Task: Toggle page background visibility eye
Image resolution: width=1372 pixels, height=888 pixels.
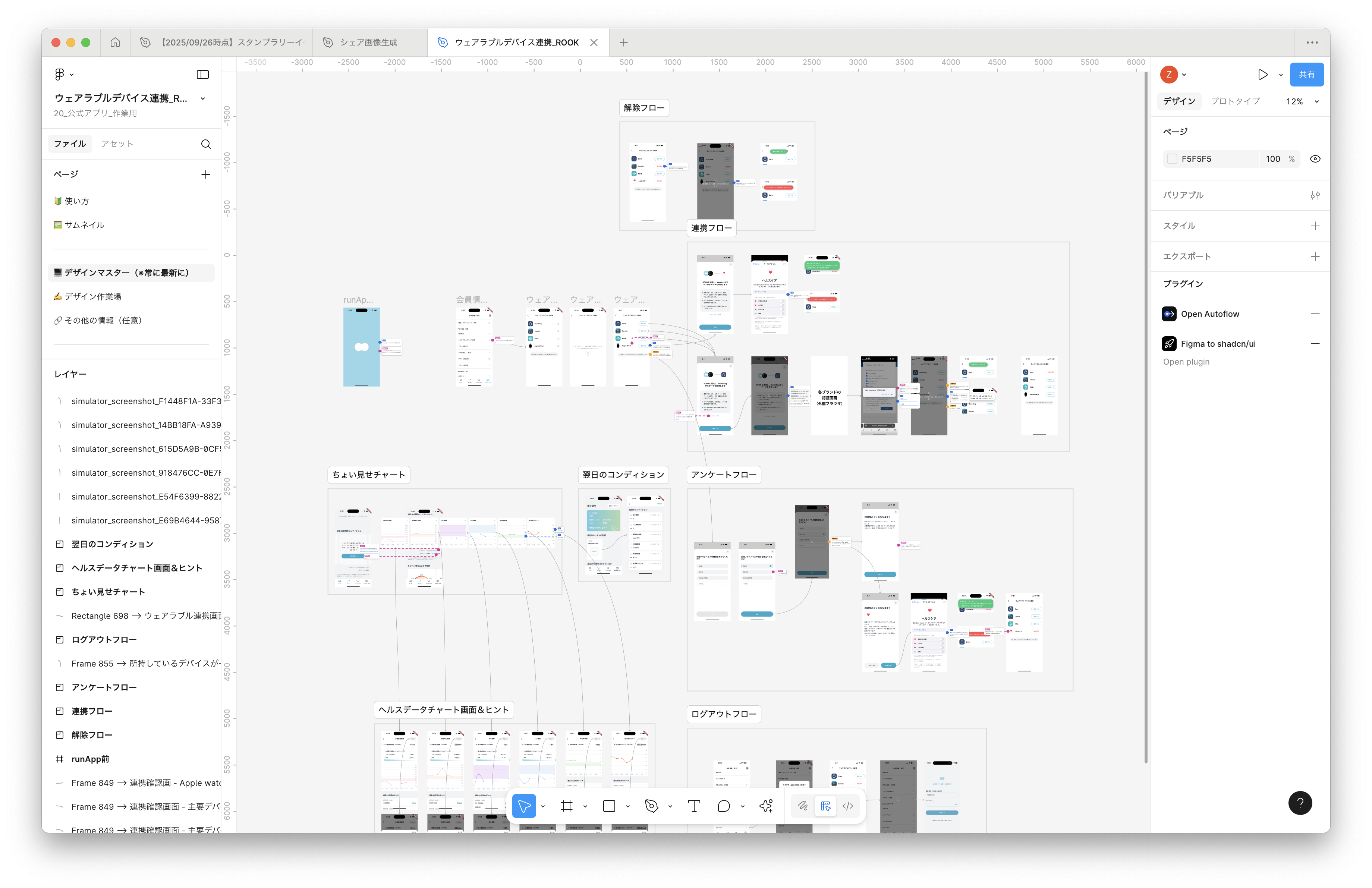Action: tap(1315, 159)
